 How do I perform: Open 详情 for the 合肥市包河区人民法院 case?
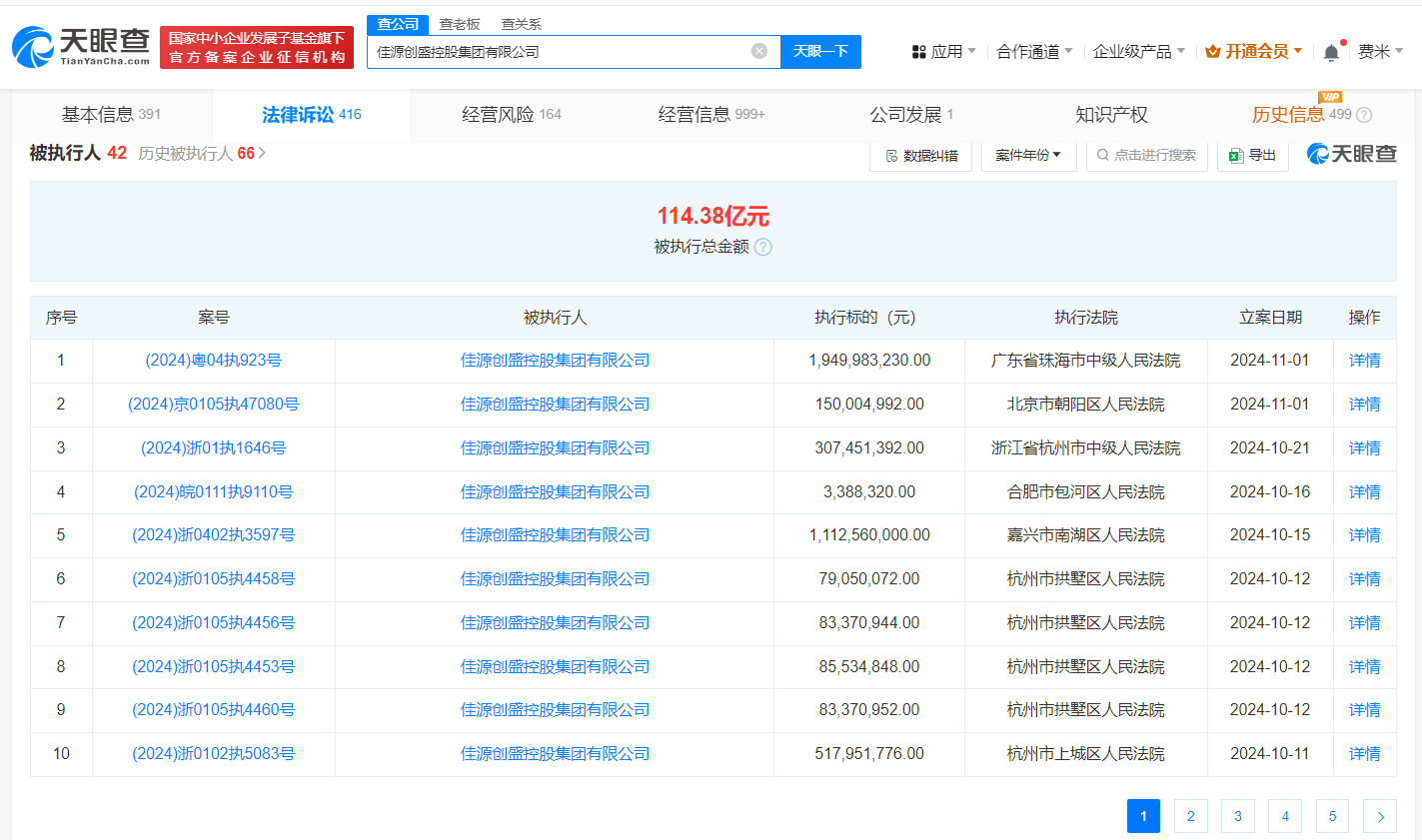point(1365,492)
